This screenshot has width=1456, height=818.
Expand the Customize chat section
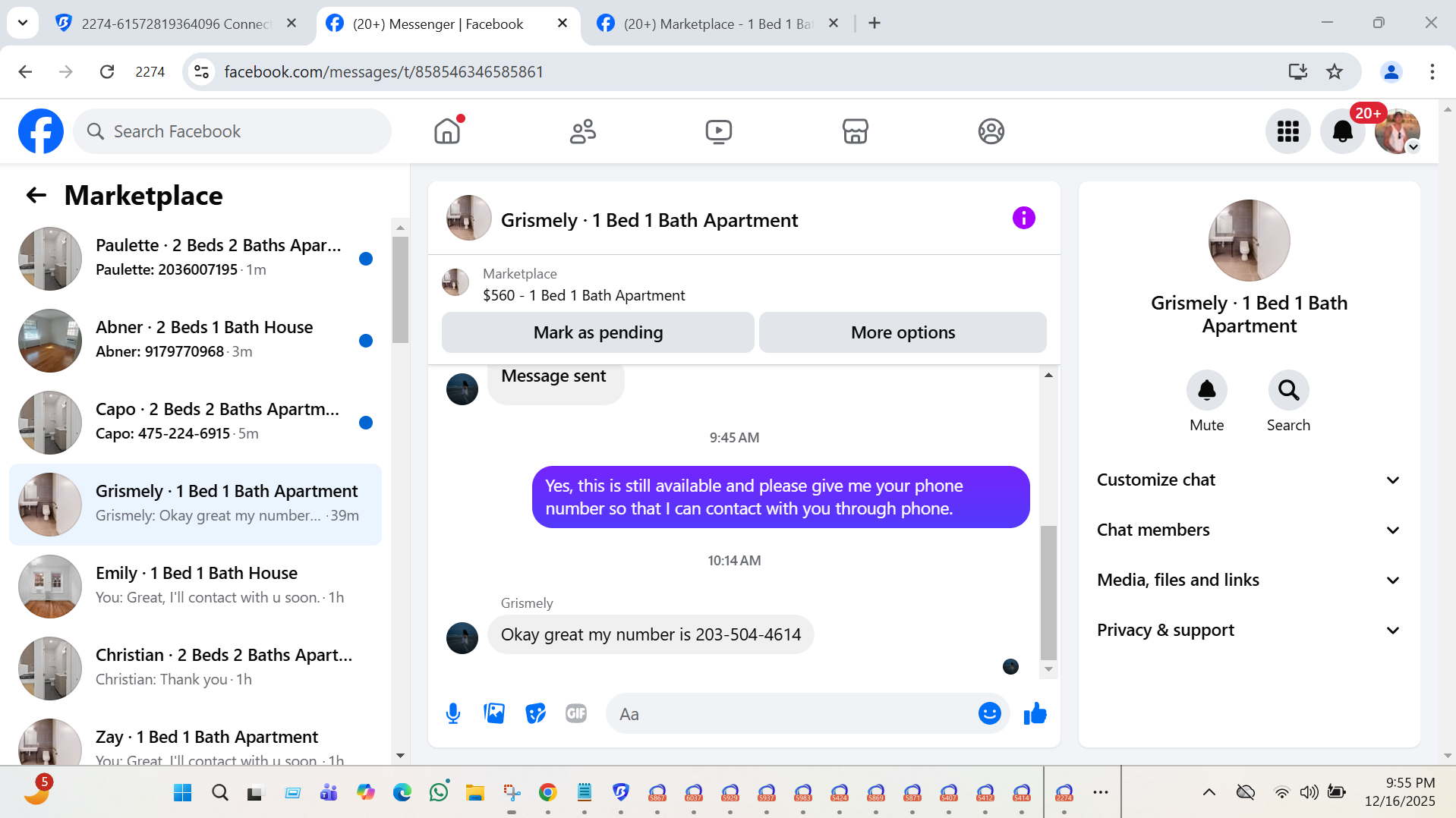(1249, 480)
